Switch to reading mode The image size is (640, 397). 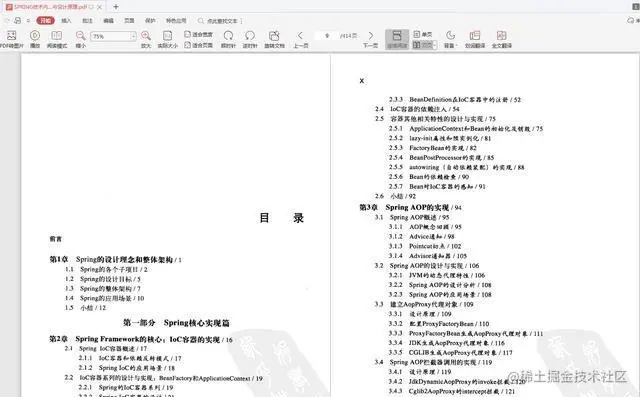coord(57,40)
